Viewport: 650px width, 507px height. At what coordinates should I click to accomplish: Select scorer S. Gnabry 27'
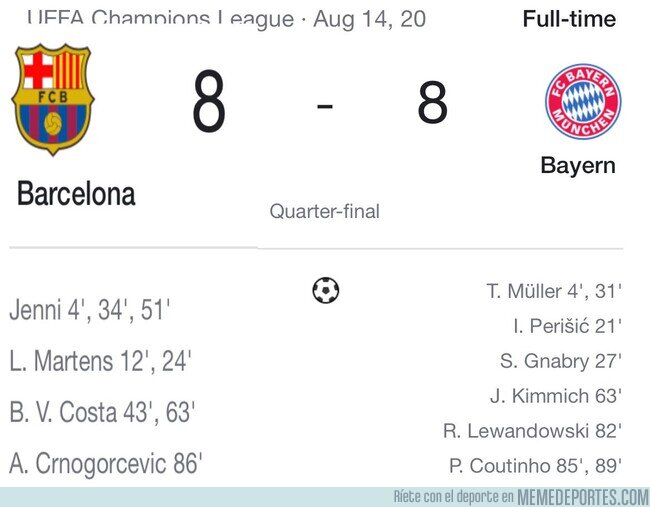[x=561, y=361]
